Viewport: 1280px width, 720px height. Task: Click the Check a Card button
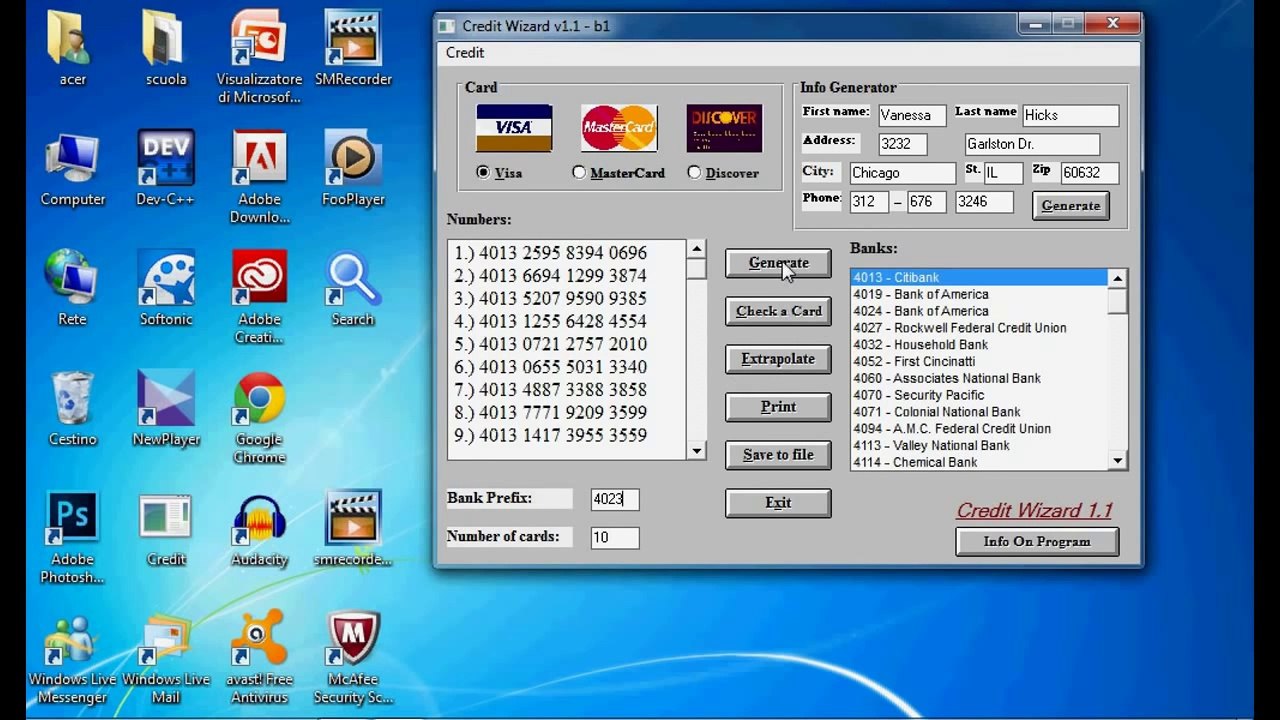[x=778, y=311]
